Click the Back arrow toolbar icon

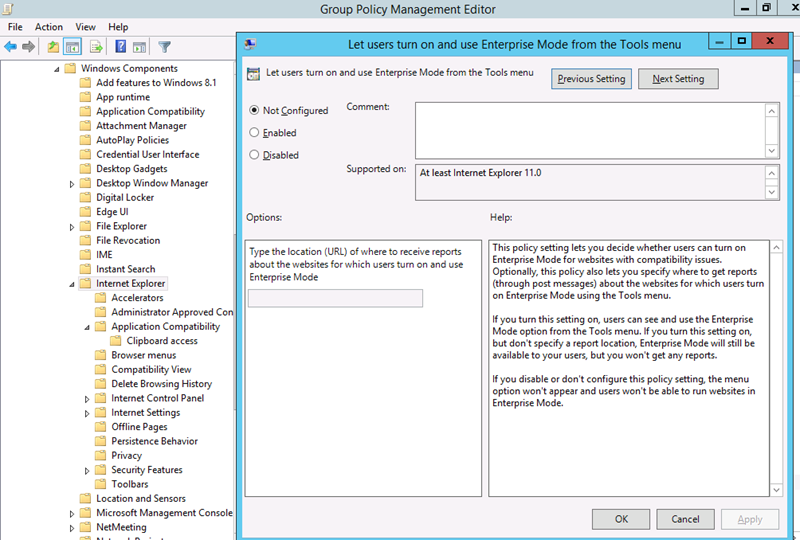11,46
